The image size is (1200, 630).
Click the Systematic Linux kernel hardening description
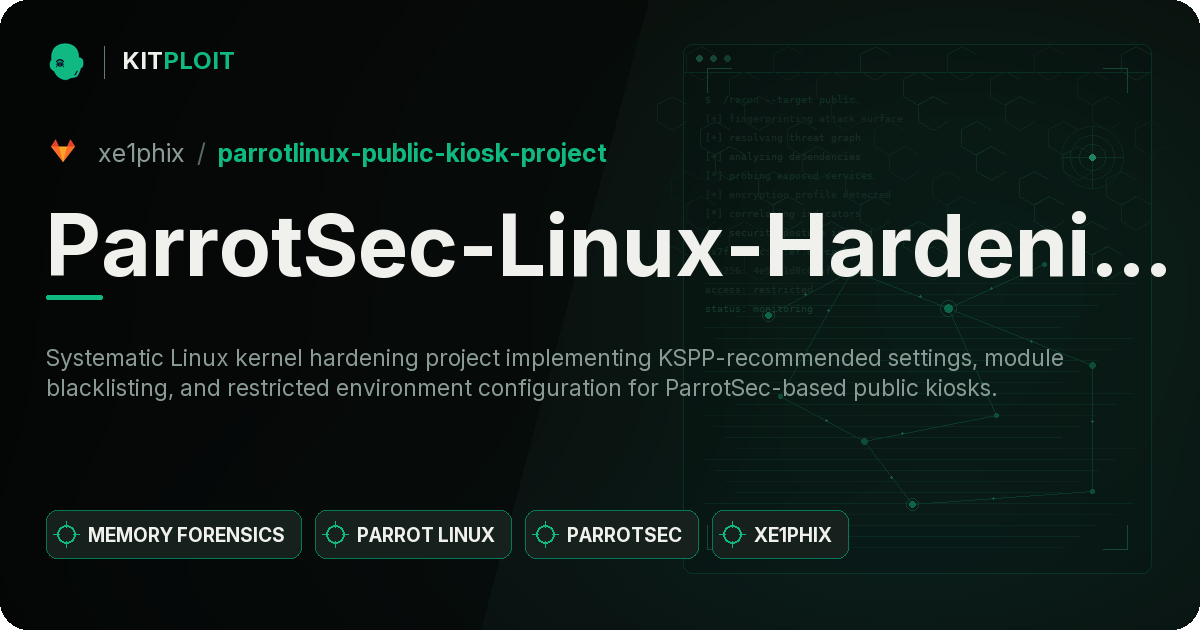pyautogui.click(x=555, y=373)
